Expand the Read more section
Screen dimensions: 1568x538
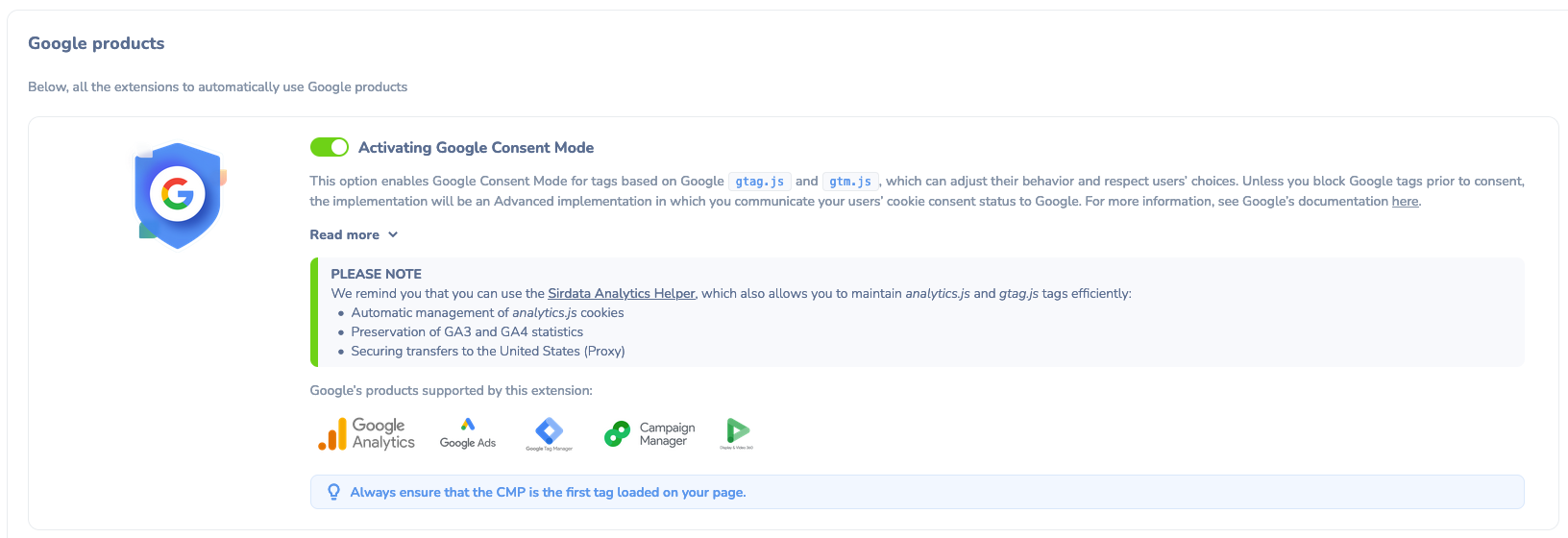(x=354, y=234)
